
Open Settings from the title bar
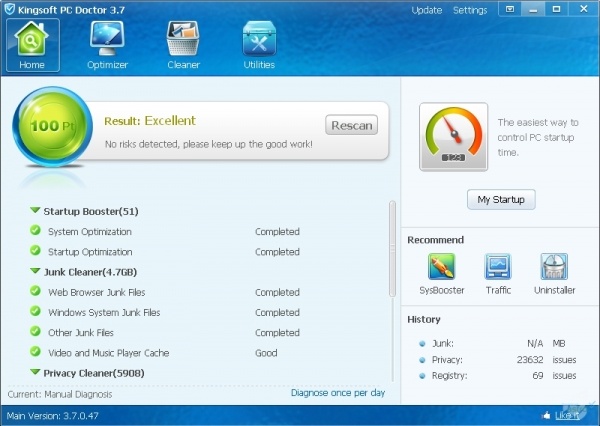470,10
